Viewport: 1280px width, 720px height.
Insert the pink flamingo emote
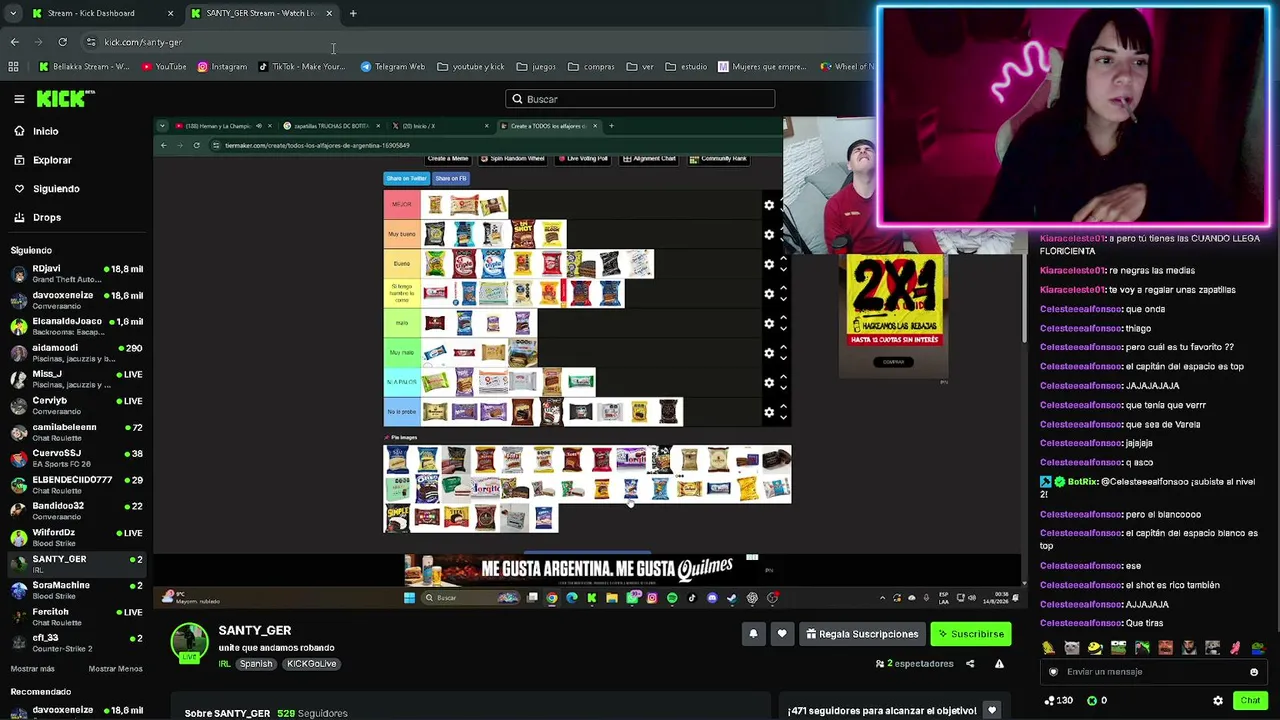1235,648
